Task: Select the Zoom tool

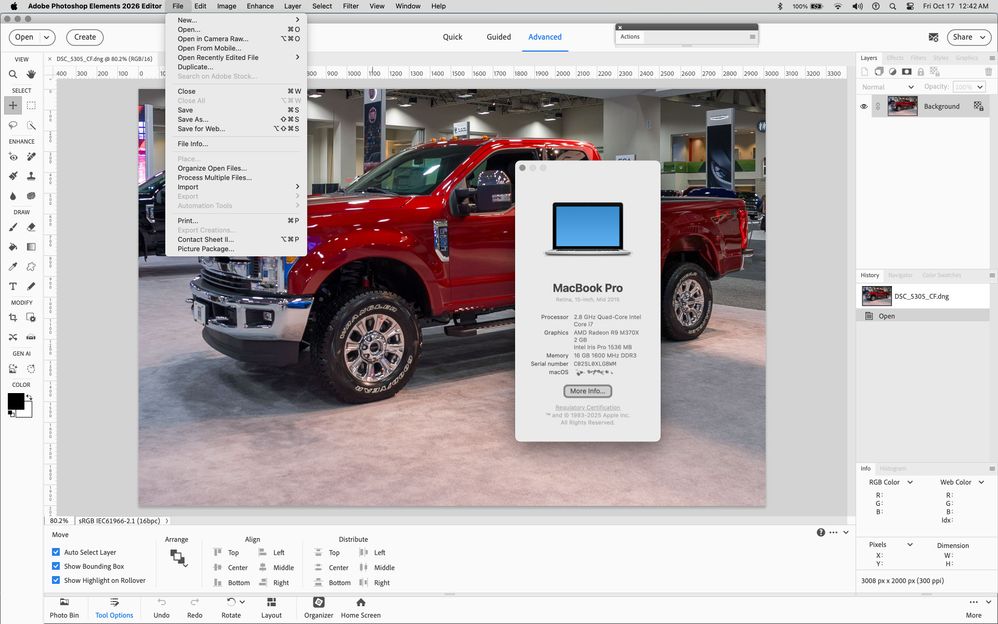Action: 13,72
